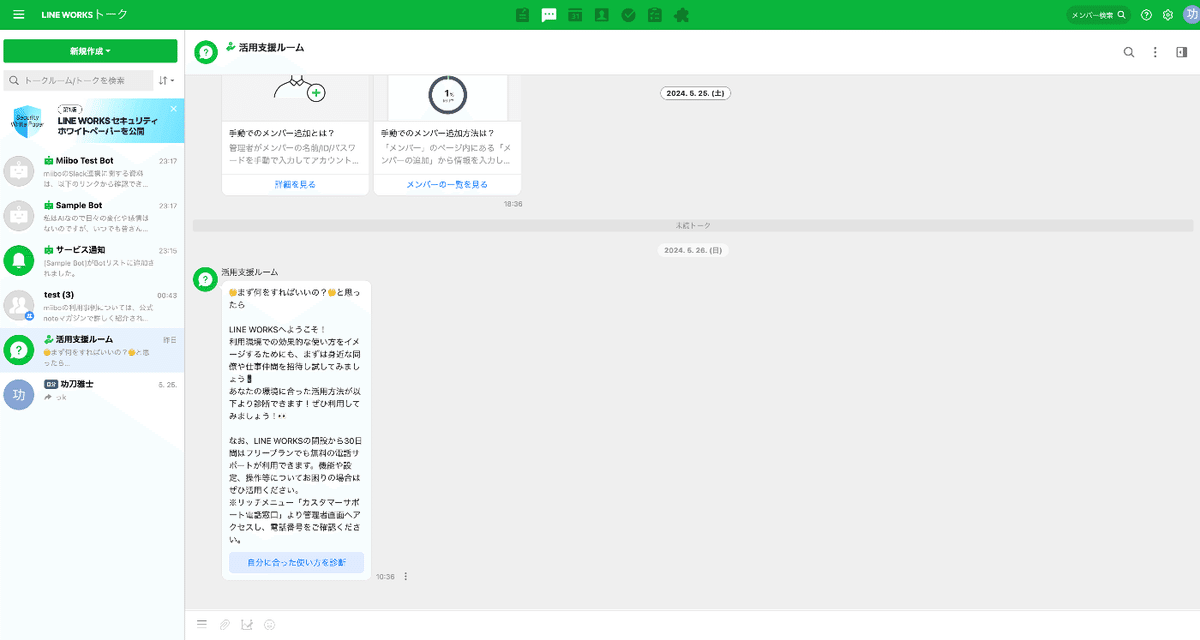
Task: Search within the talk room using magnifier icon
Action: (1129, 52)
